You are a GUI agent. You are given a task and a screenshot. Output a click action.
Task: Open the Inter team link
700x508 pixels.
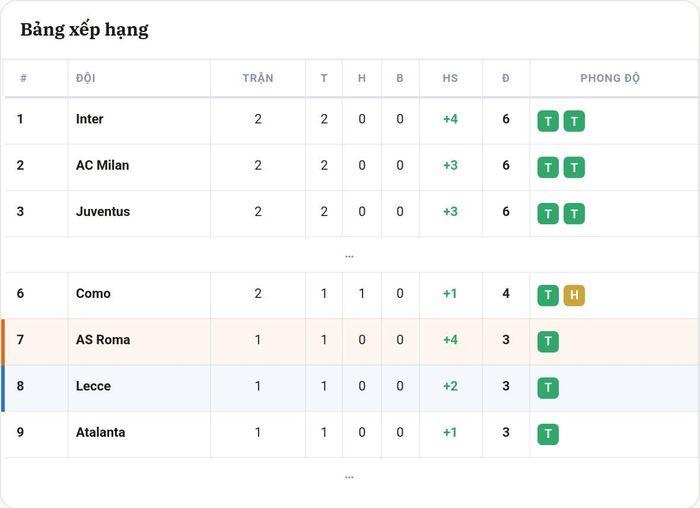pyautogui.click(x=89, y=119)
